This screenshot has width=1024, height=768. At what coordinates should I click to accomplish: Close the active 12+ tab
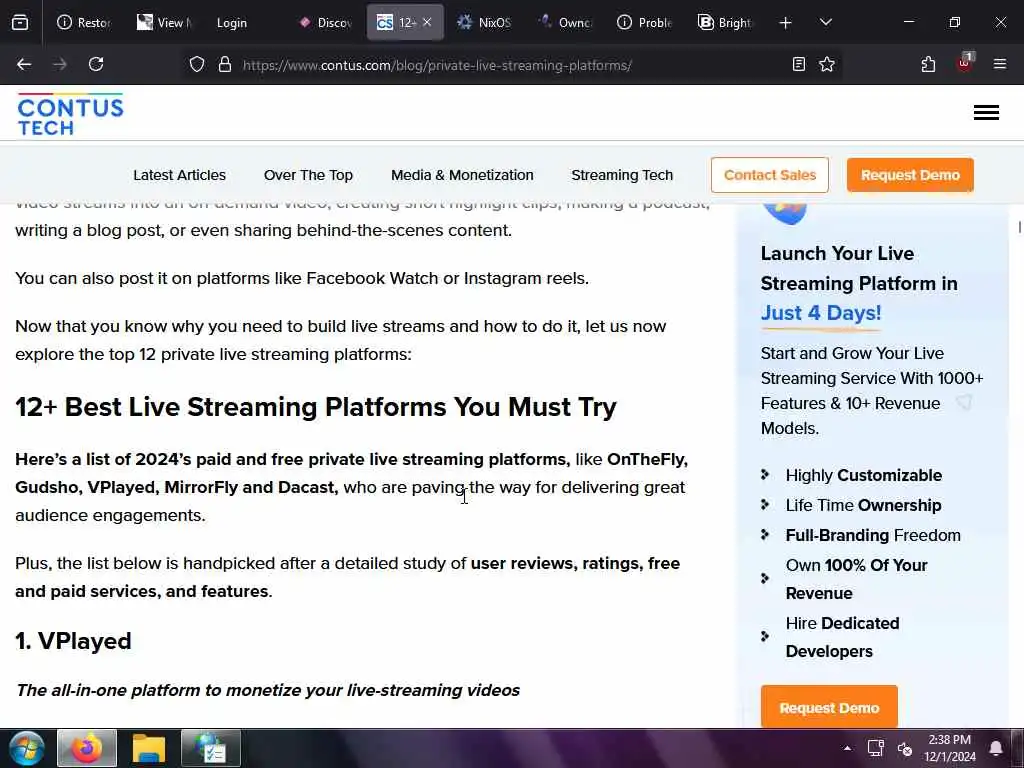(427, 23)
